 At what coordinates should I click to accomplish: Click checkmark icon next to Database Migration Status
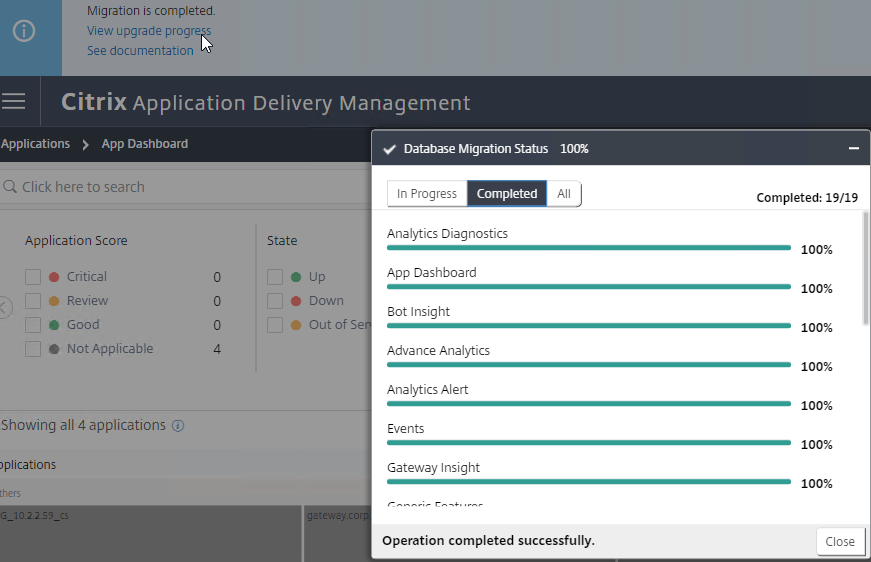[x=389, y=149]
